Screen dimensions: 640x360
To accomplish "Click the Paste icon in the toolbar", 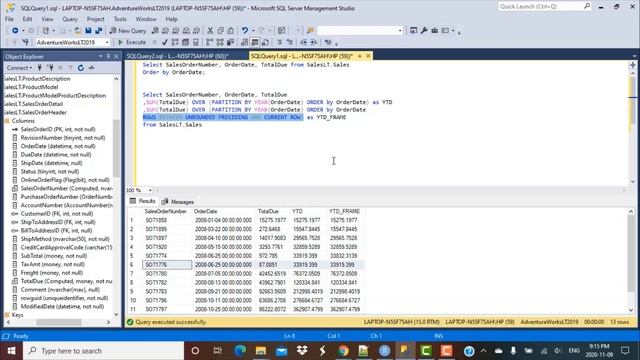I will (x=231, y=31).
